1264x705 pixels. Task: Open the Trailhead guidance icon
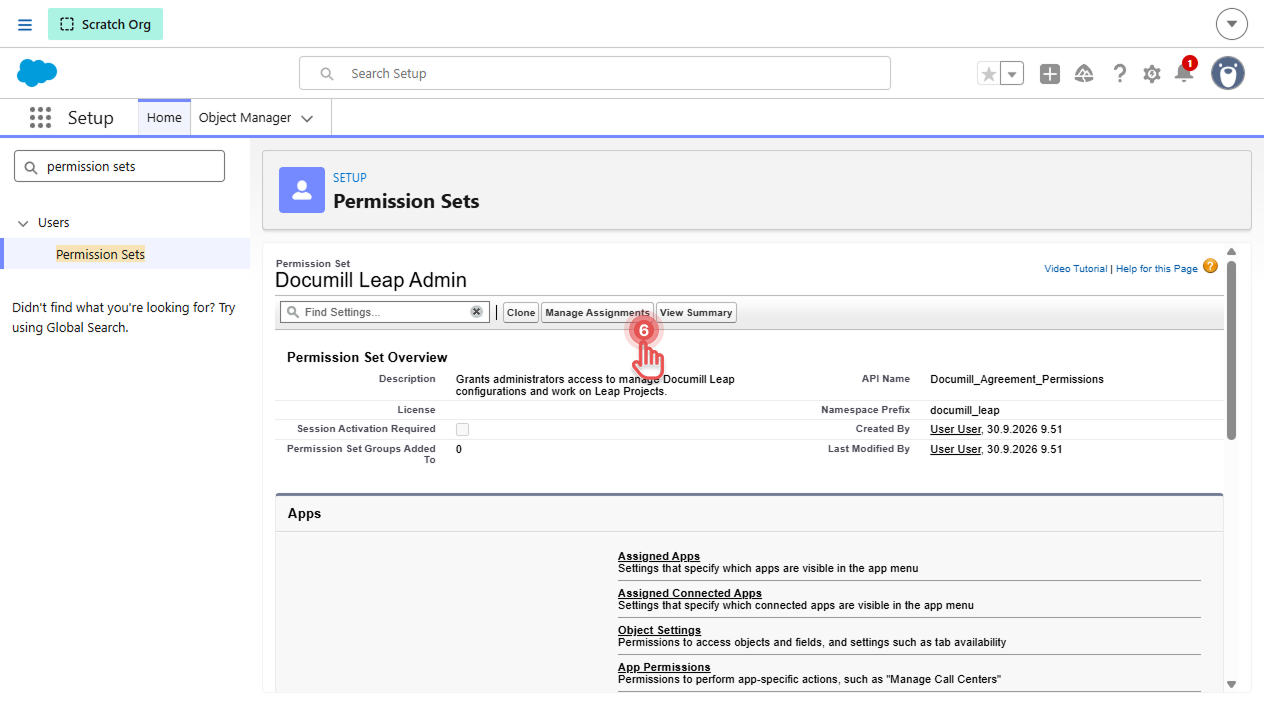[x=1084, y=74]
